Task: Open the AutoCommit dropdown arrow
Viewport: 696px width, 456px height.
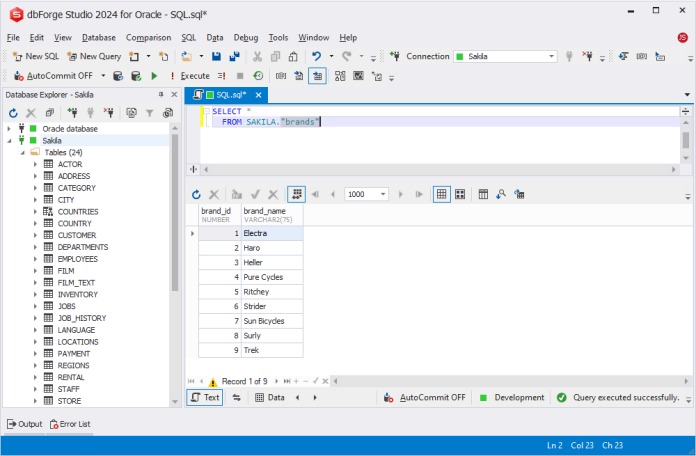Action: pos(103,76)
